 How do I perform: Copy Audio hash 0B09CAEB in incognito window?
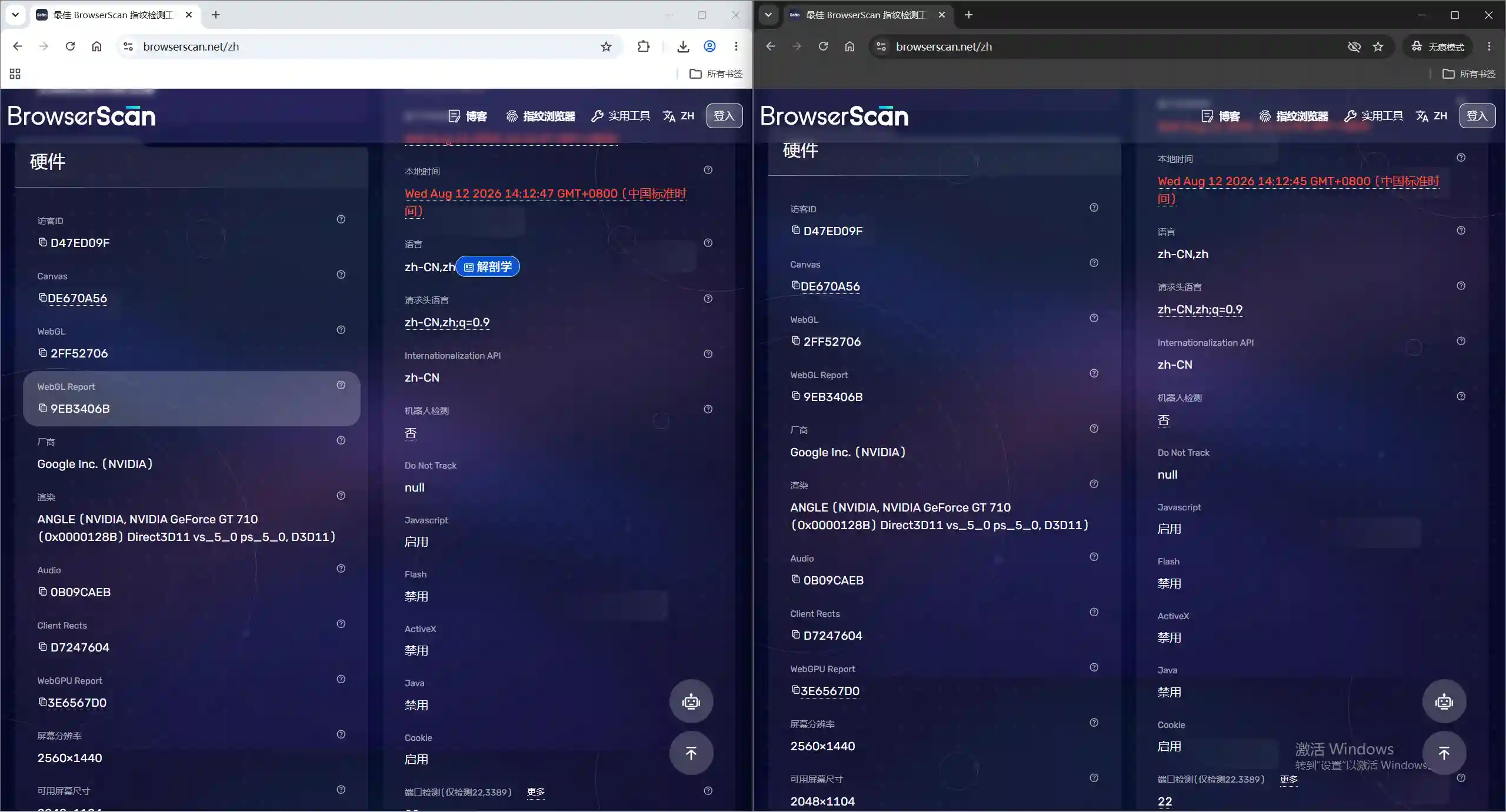point(795,579)
